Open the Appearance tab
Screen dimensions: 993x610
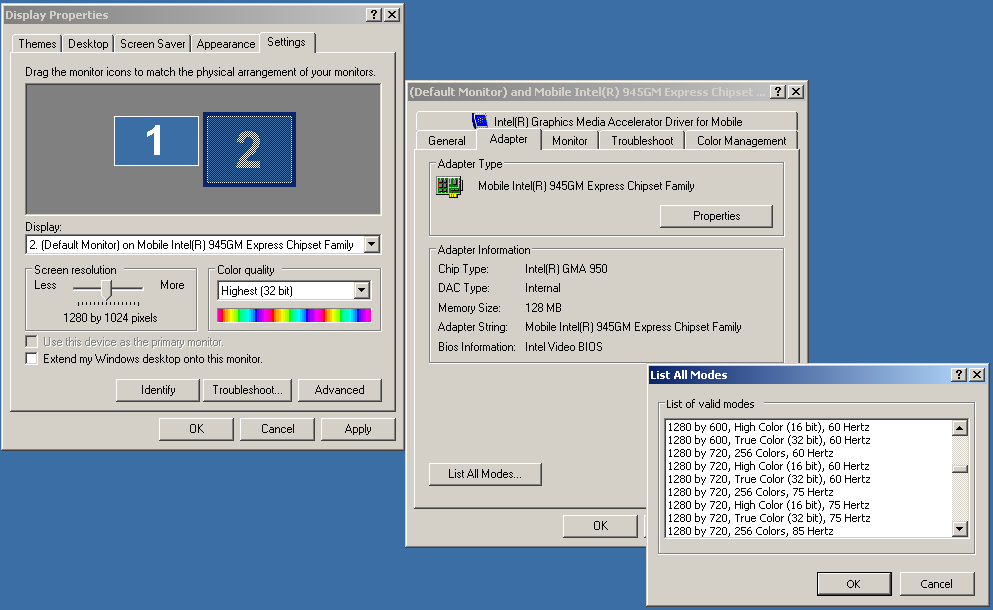[225, 44]
